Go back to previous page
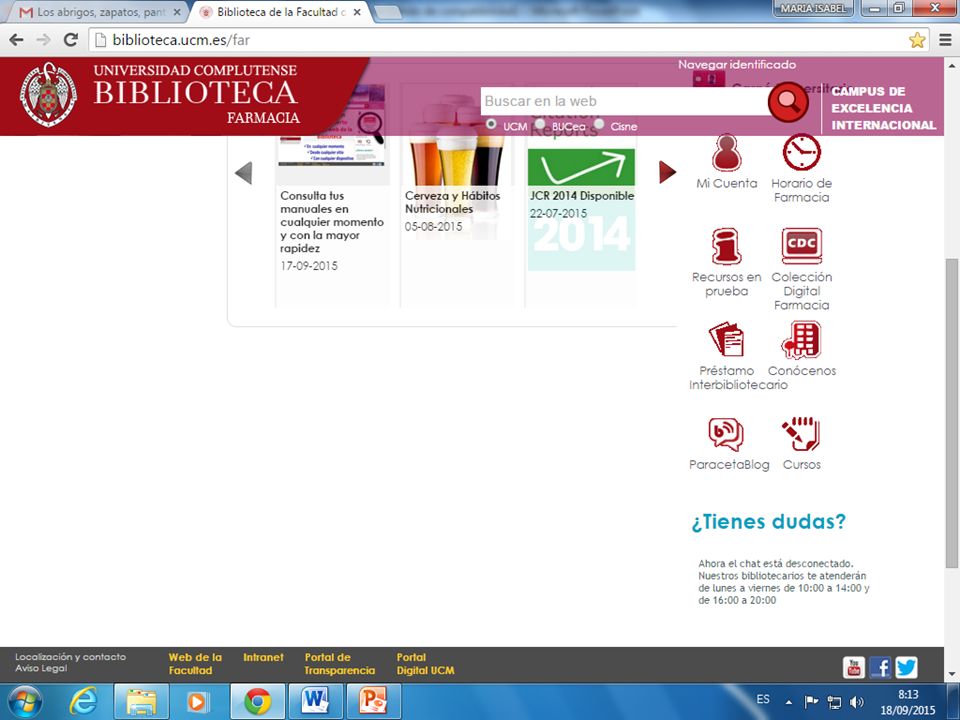 point(17,40)
